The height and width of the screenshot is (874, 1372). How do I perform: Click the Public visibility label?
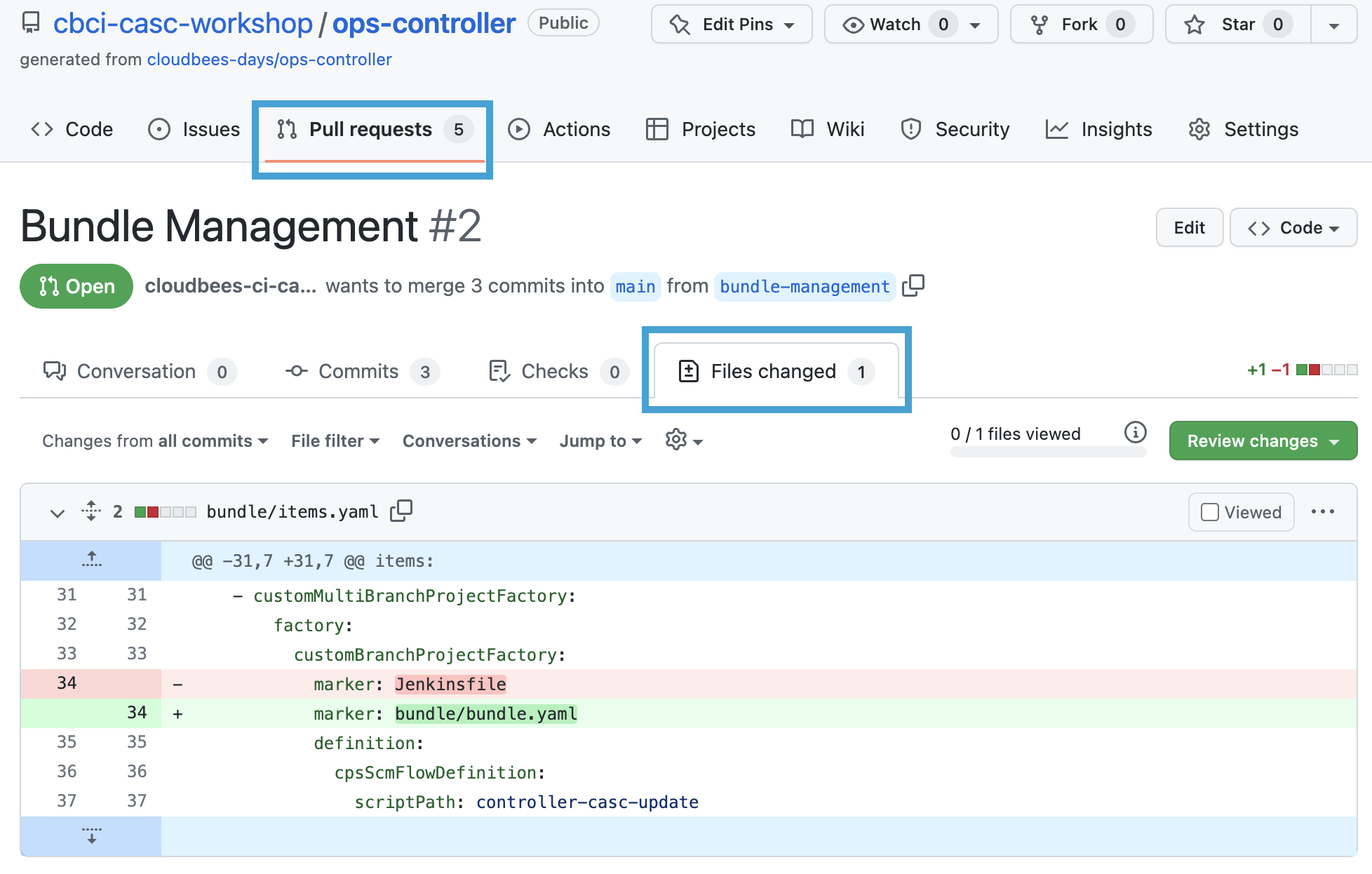coord(563,23)
